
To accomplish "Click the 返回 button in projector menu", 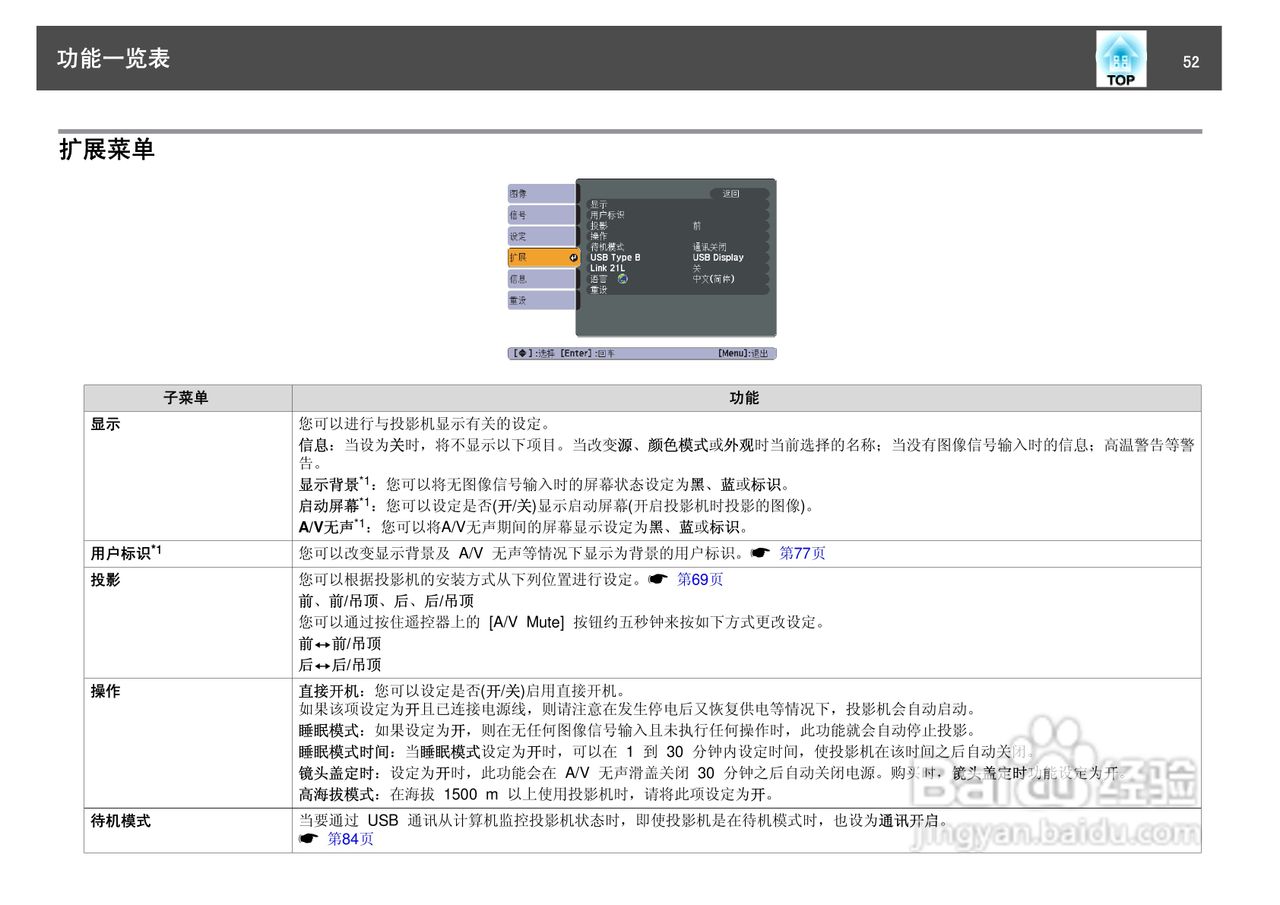I will tap(740, 194).
